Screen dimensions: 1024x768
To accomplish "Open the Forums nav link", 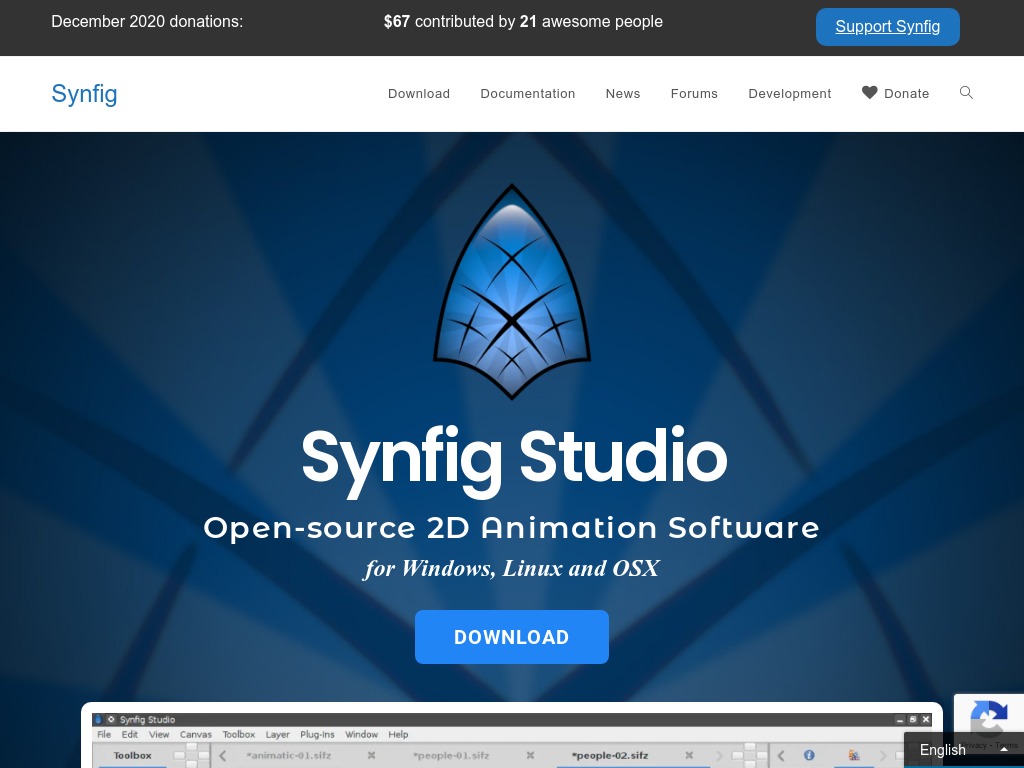I will point(694,93).
